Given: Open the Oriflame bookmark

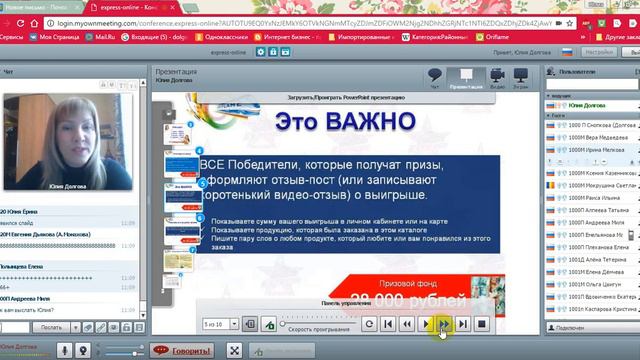Looking at the screenshot, I should (492, 37).
